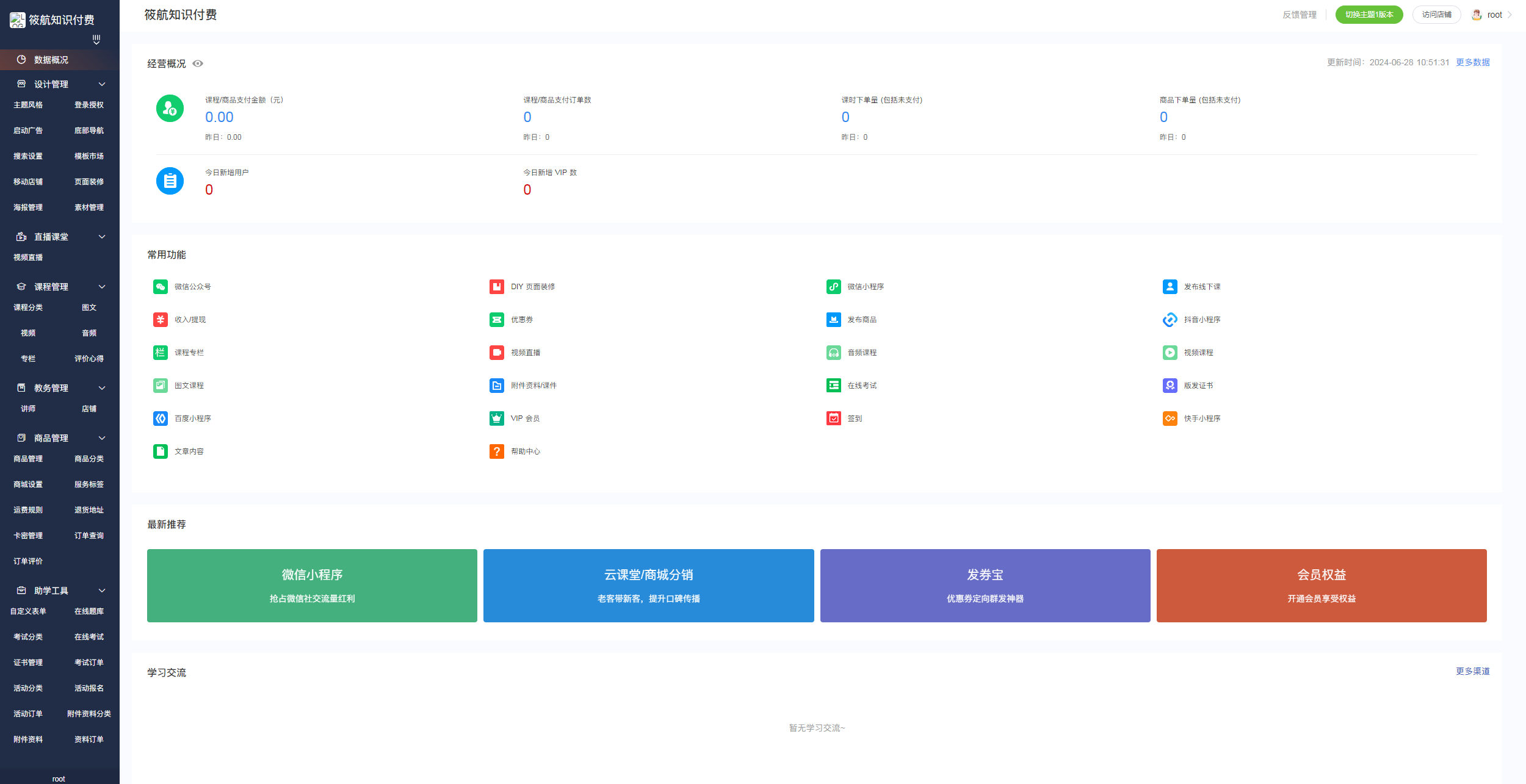Click the 快手小程序 orange icon
This screenshot has height=784, width=1526.
(1170, 419)
